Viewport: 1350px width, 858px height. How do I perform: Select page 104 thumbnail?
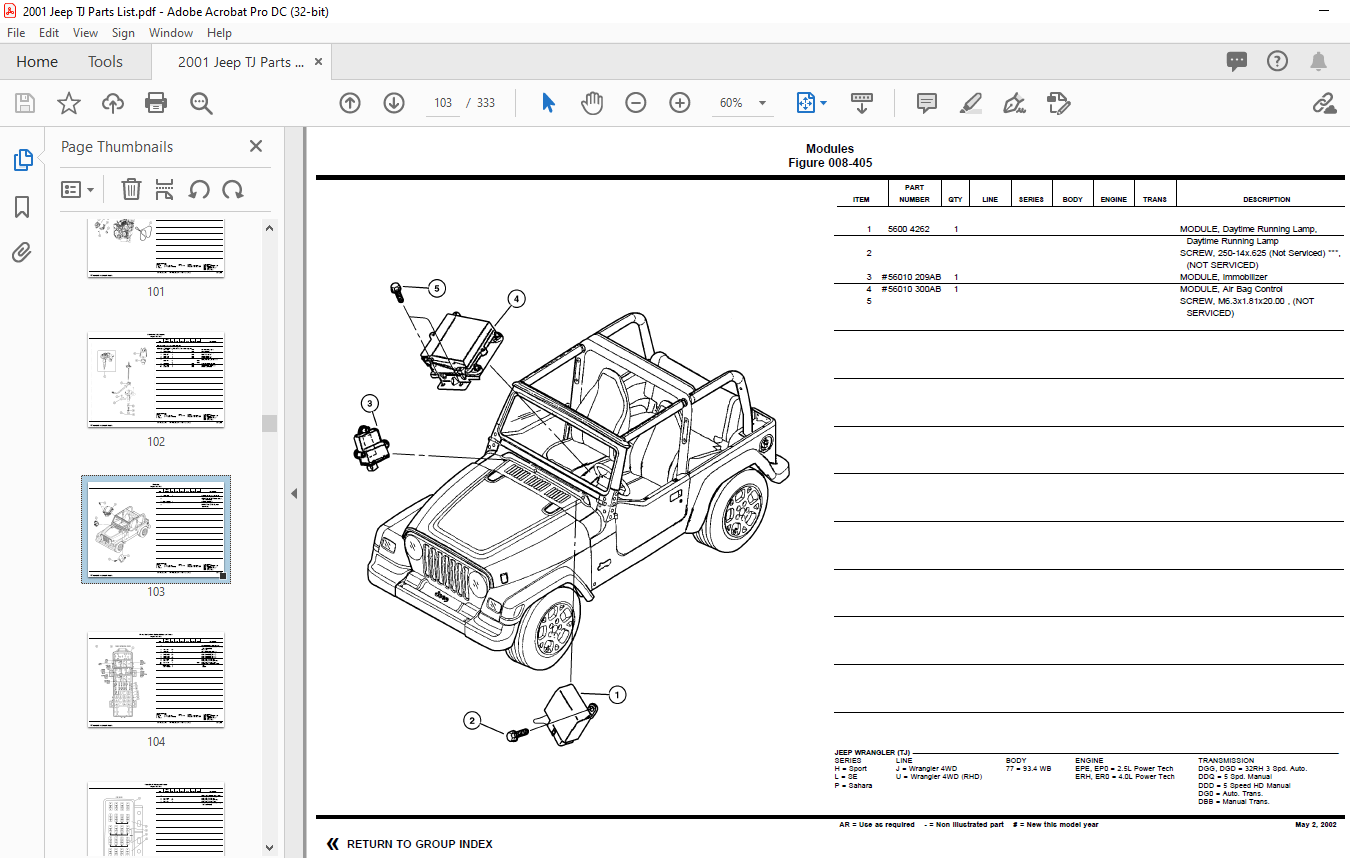click(x=156, y=680)
